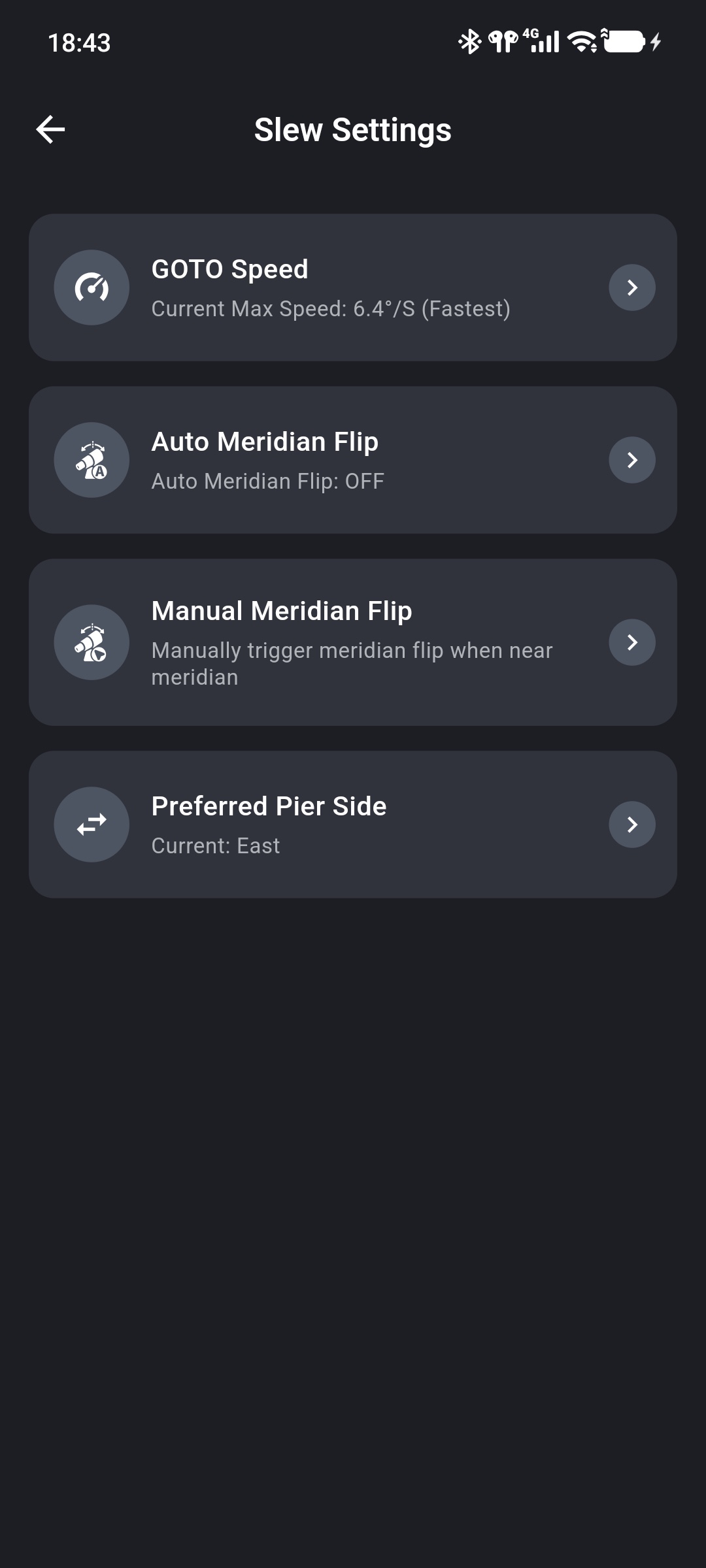Screen dimensions: 706x1568
Task: Open Auto Meridian Flip via chevron arrow
Action: (632, 460)
